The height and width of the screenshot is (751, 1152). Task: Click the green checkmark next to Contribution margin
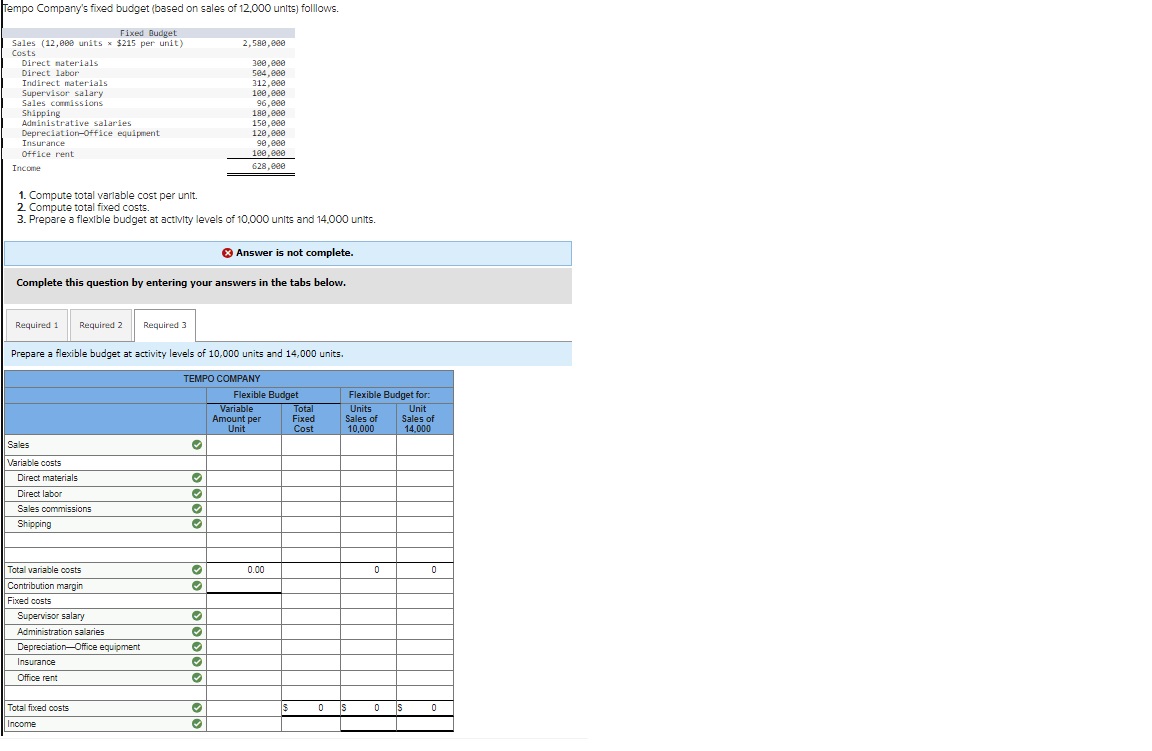click(x=198, y=585)
